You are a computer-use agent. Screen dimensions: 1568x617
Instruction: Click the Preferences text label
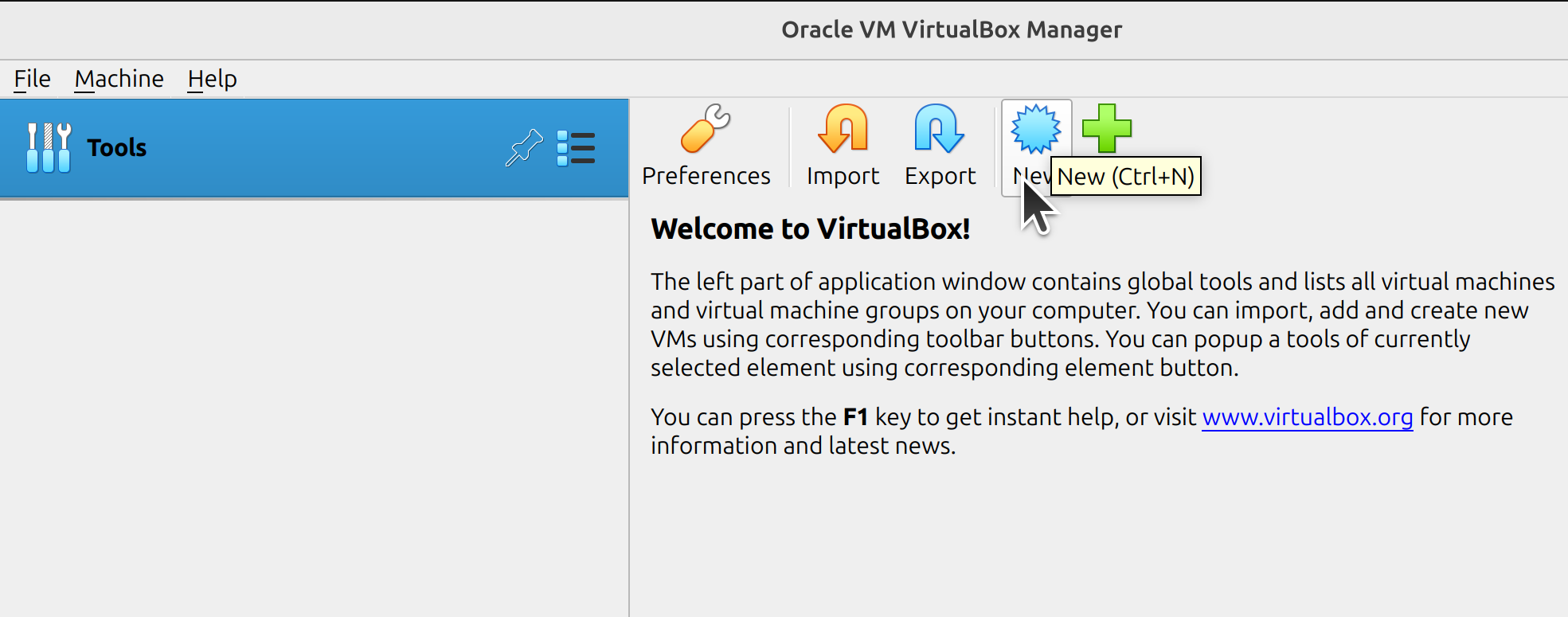coord(706,176)
